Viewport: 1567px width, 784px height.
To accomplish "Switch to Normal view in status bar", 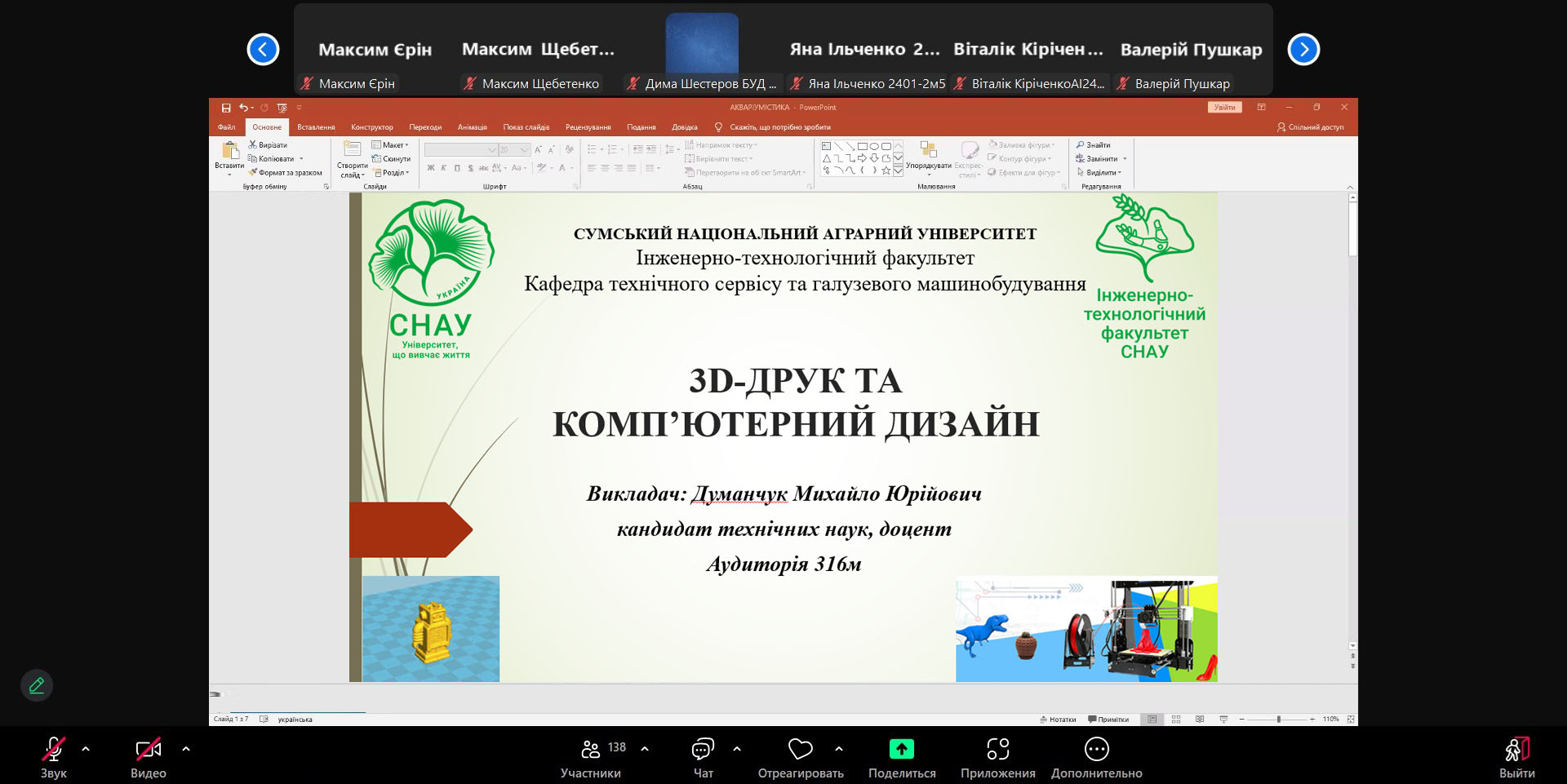I will tap(1152, 719).
